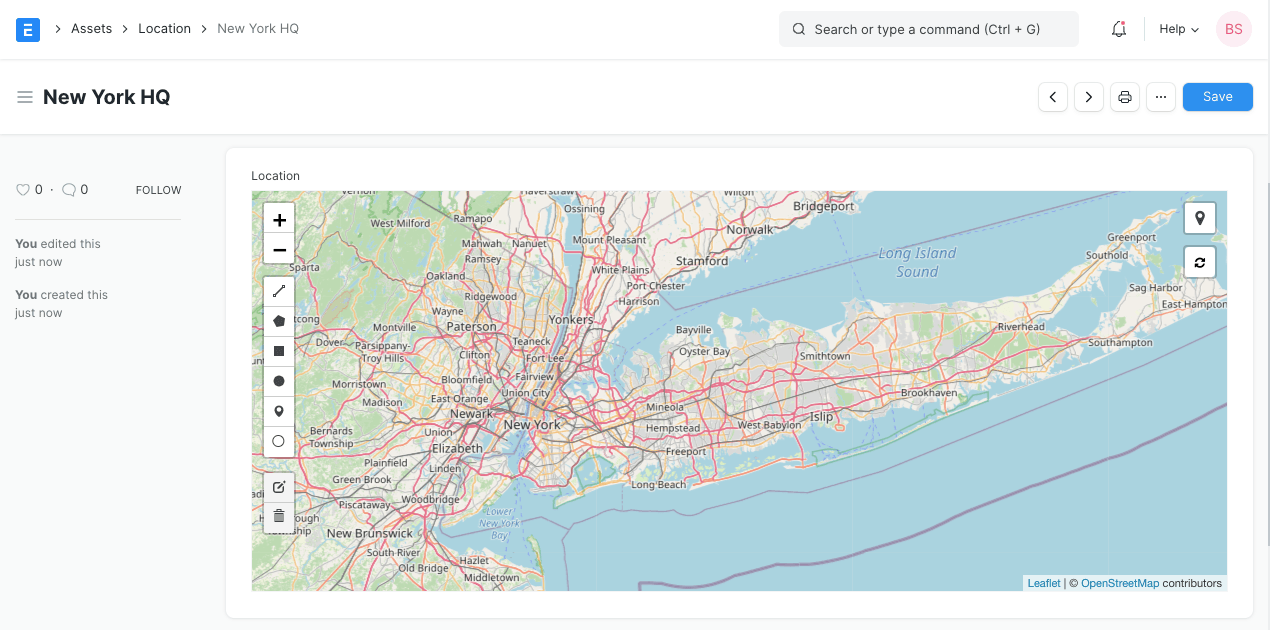Image resolution: width=1270 pixels, height=630 pixels.
Task: Open the edit layers tool
Action: [x=279, y=487]
